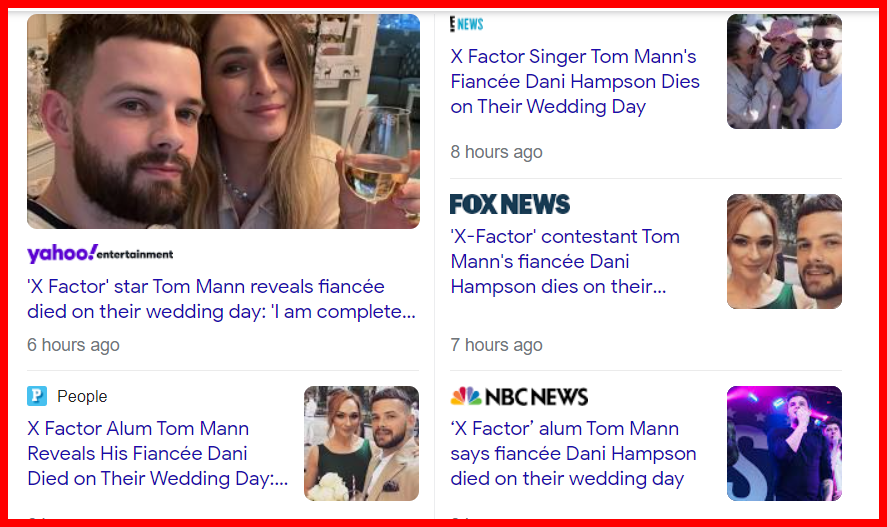Click the People magazine icon
This screenshot has height=527, width=887.
pyautogui.click(x=37, y=396)
